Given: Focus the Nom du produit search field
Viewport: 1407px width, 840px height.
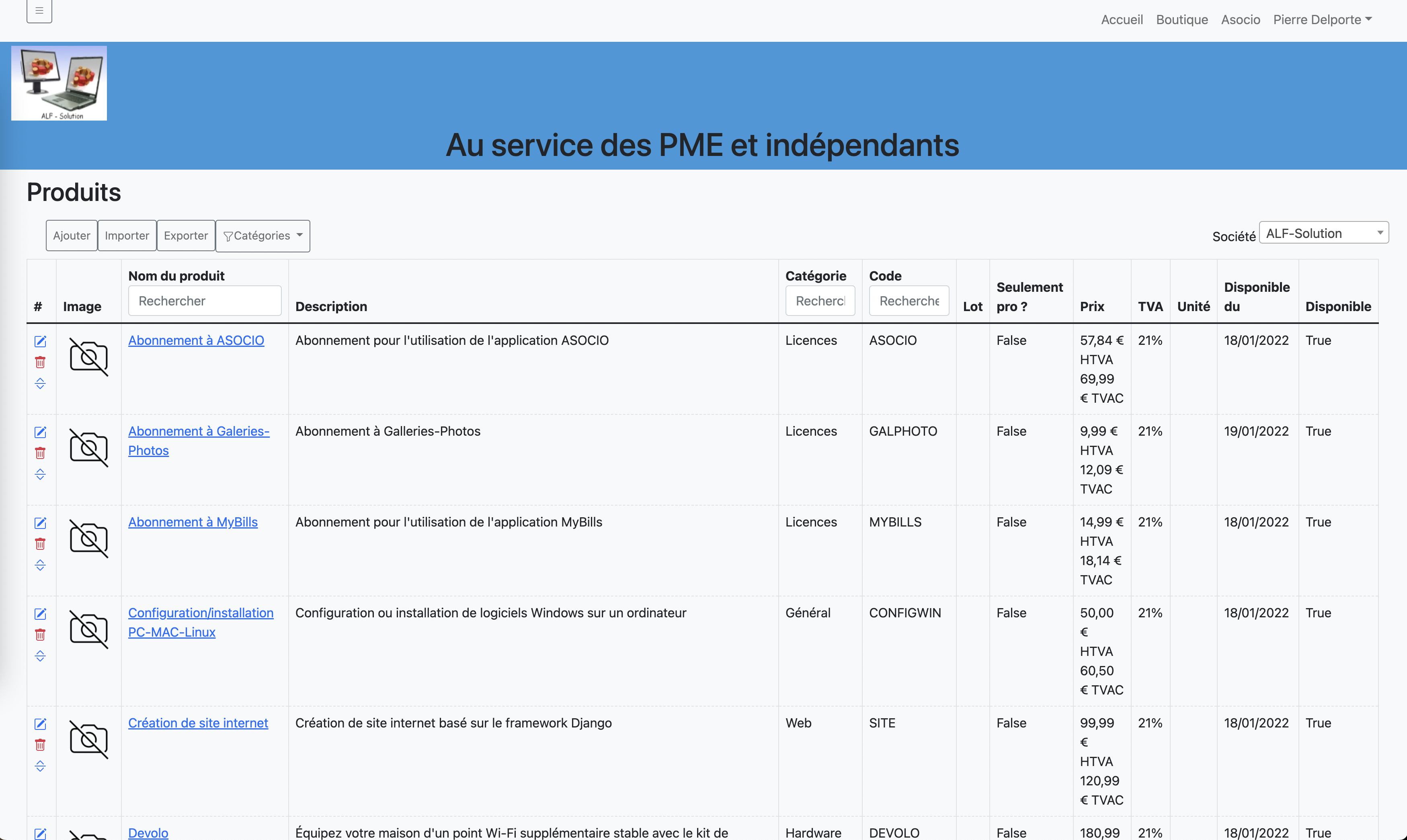Looking at the screenshot, I should (x=204, y=301).
